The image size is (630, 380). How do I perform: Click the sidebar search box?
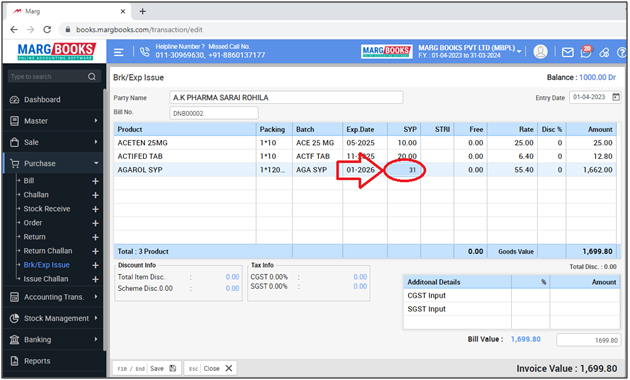point(54,76)
